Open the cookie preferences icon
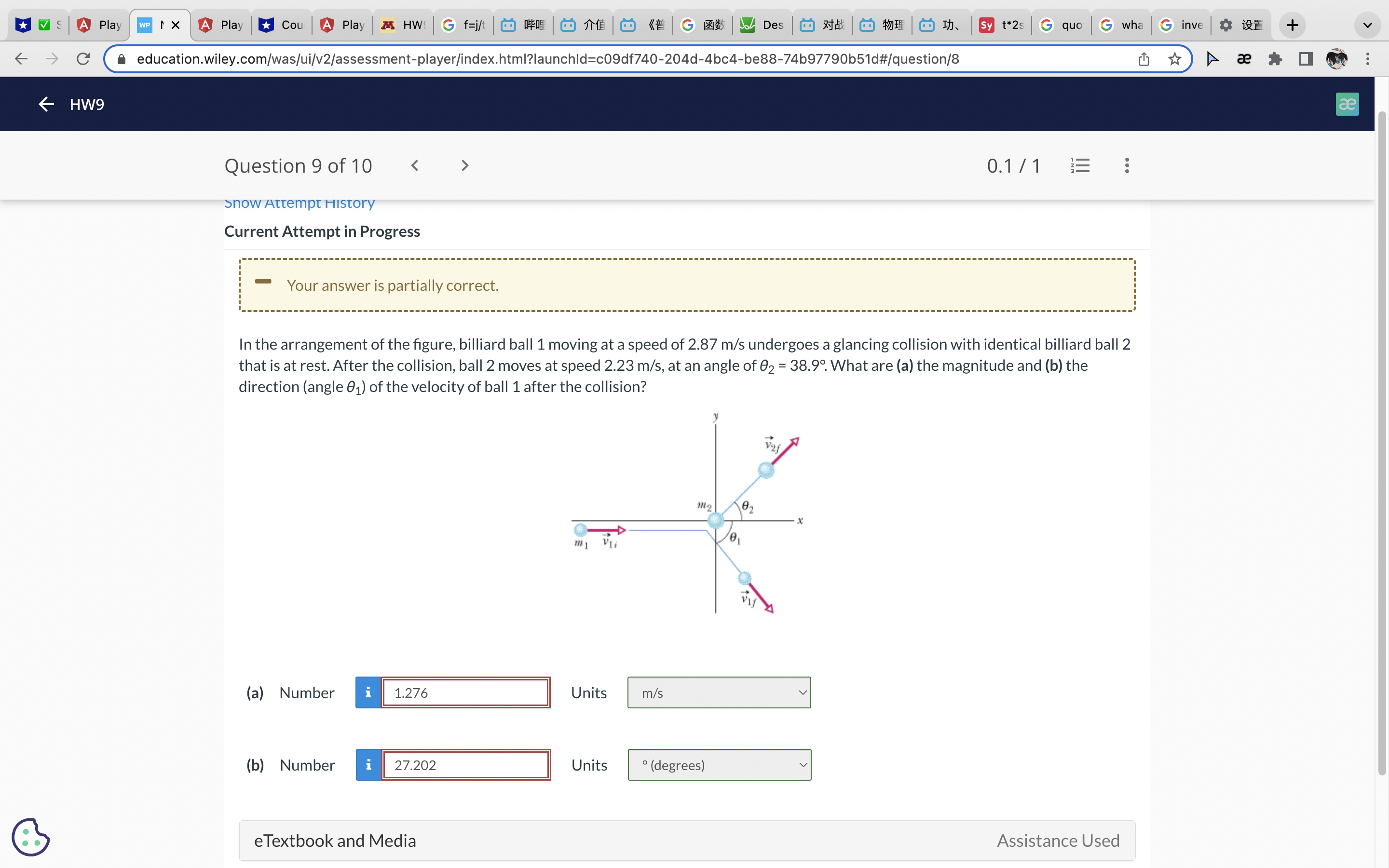Image resolution: width=1389 pixels, height=868 pixels. point(31,837)
